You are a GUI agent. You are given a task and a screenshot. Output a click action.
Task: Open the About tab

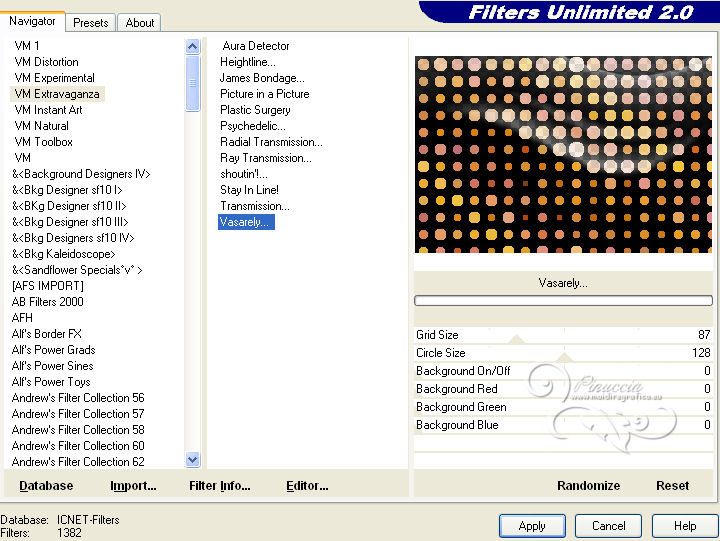(x=140, y=23)
